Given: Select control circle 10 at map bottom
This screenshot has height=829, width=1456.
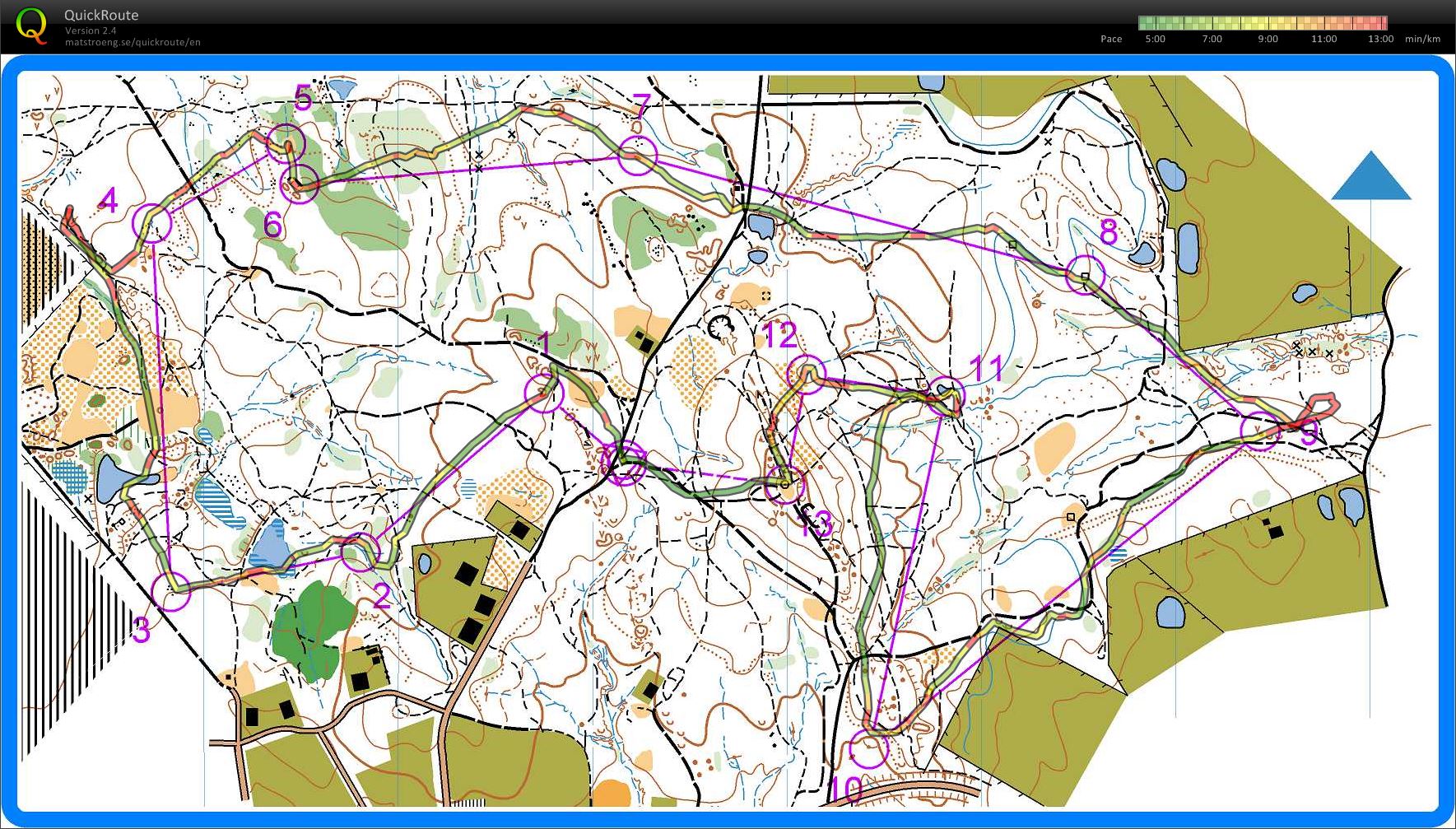Looking at the screenshot, I should point(869,748).
